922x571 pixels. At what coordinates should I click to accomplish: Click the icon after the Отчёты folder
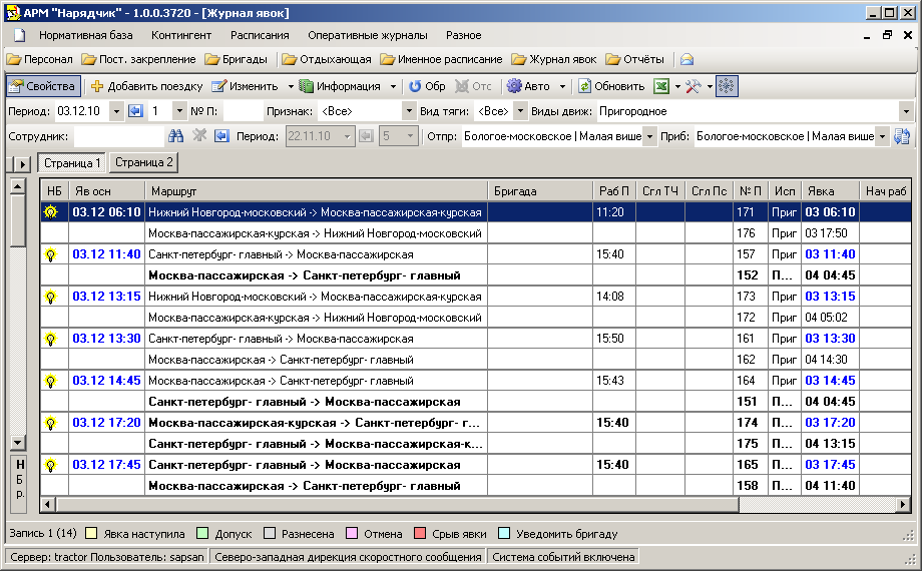click(x=687, y=60)
